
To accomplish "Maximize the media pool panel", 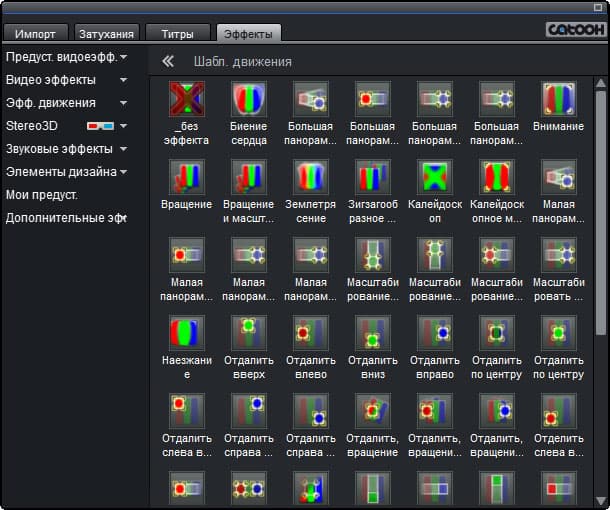I will click(x=598, y=7).
